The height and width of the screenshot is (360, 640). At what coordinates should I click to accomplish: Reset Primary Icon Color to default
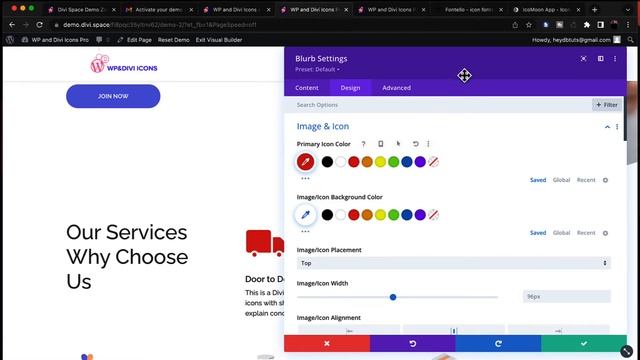[416, 144]
